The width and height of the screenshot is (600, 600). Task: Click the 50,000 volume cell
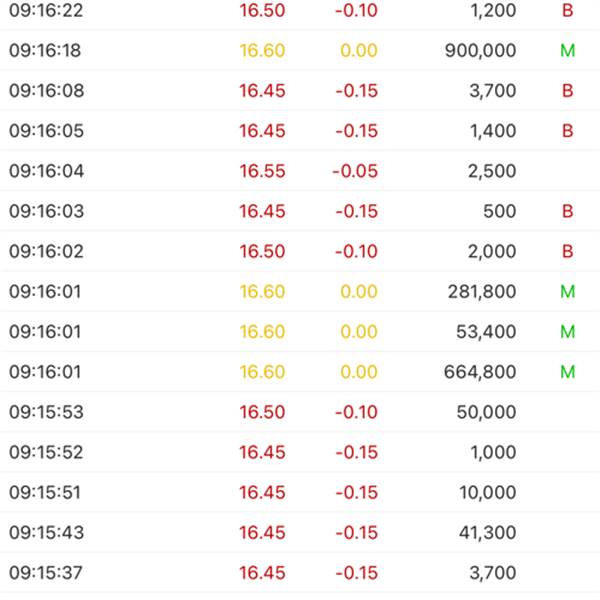click(484, 412)
